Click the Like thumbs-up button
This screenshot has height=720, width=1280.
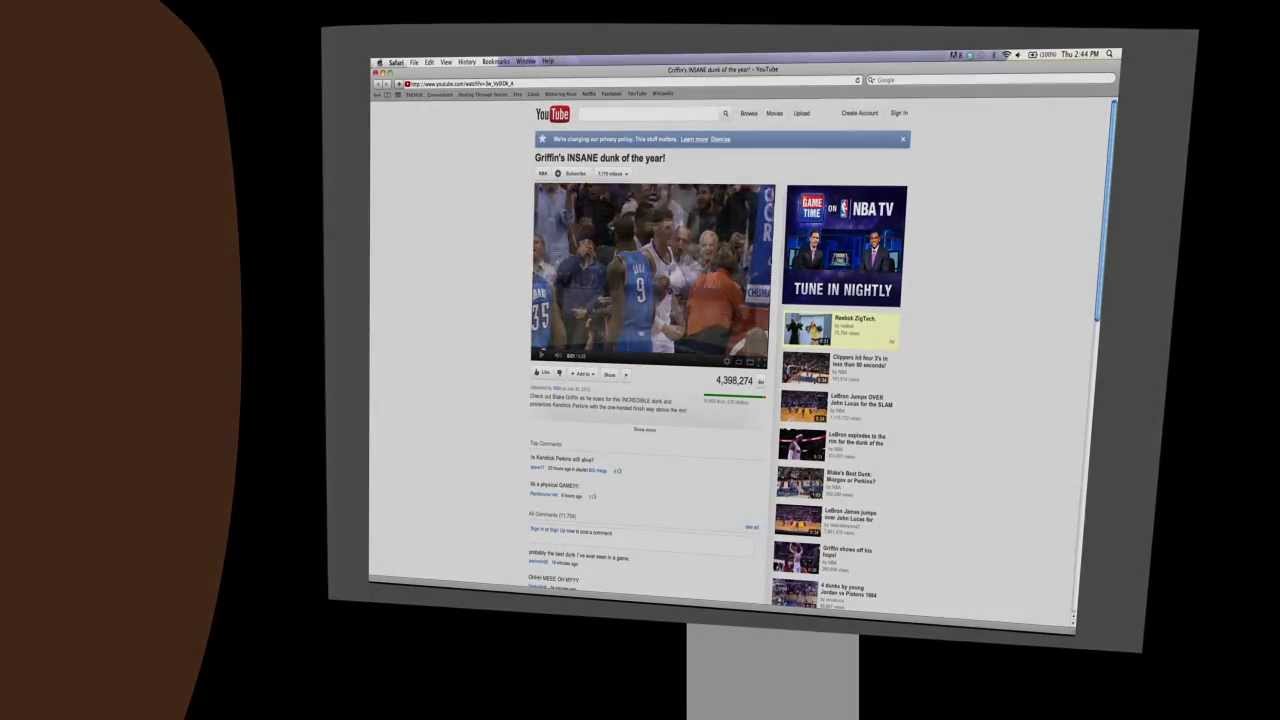point(542,372)
